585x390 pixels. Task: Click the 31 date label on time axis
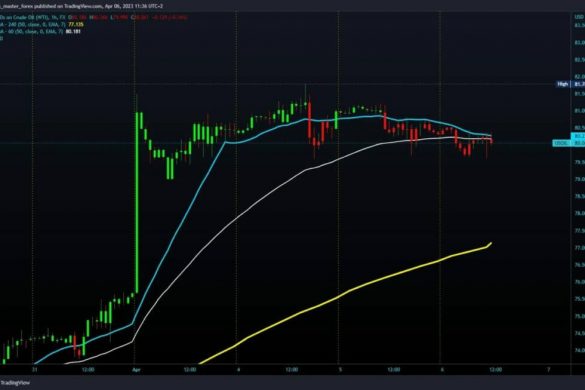(x=34, y=370)
